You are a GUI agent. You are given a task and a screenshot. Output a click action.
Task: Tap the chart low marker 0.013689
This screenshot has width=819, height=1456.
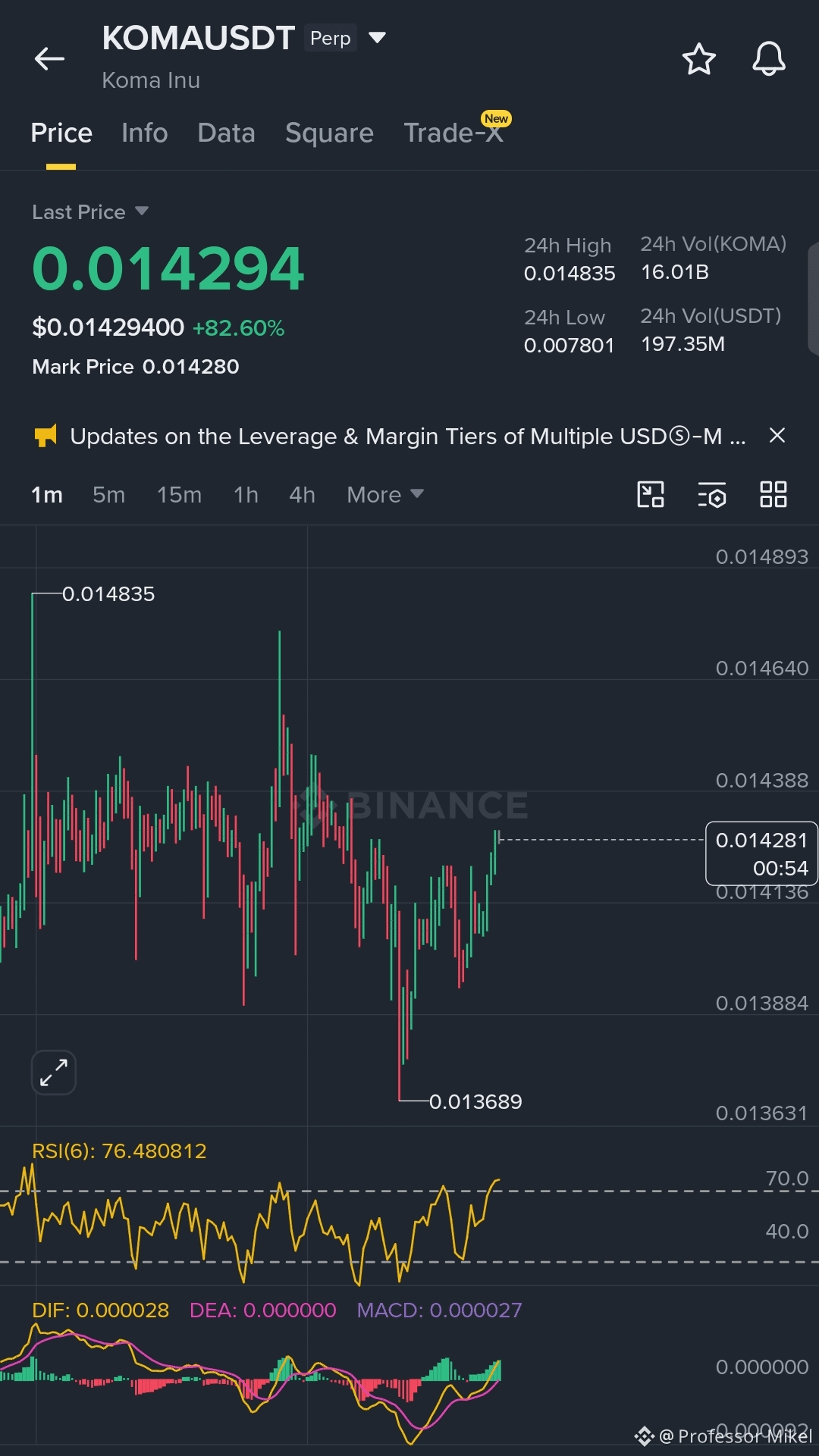pos(475,1102)
